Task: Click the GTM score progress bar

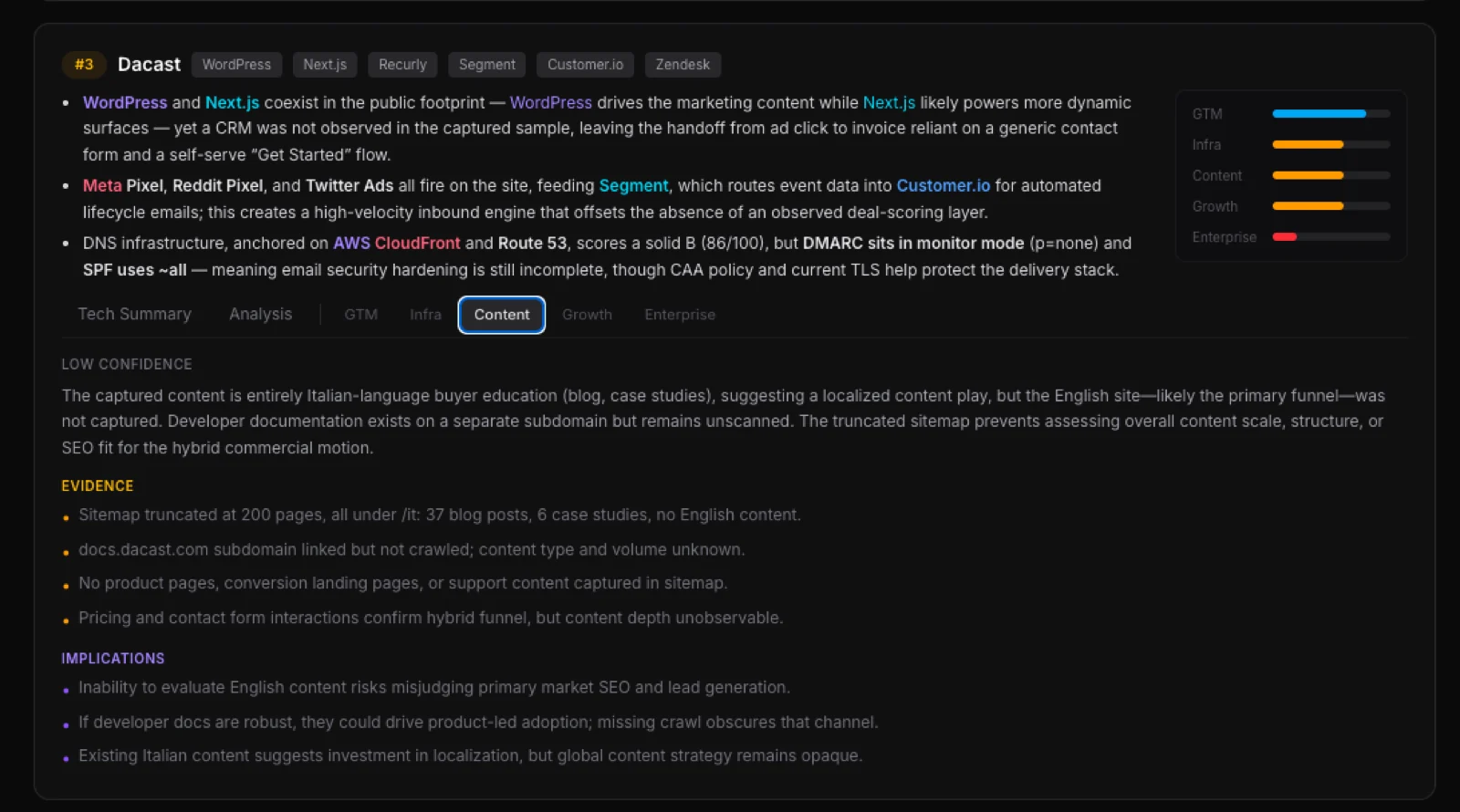Action: [x=1331, y=114]
